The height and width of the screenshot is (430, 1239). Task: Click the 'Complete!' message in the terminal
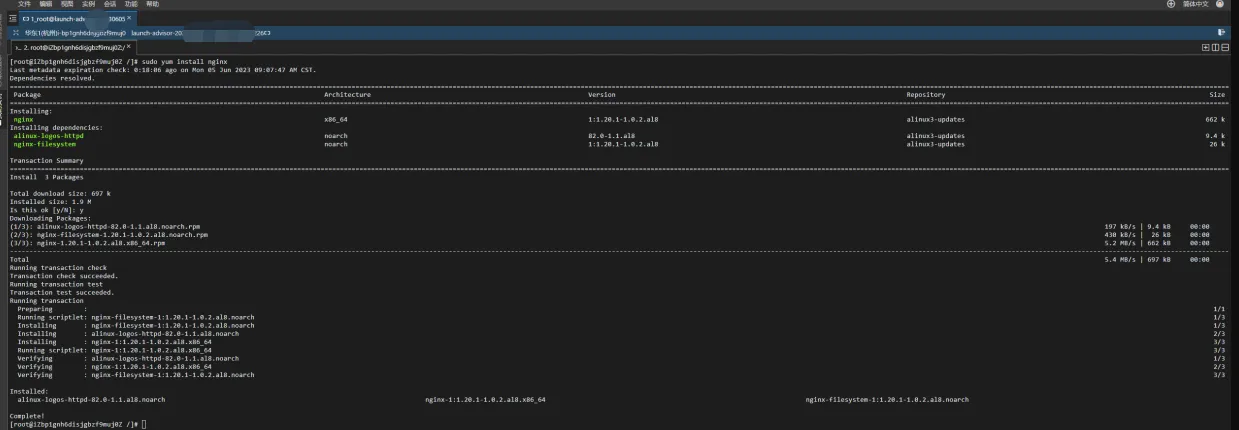coord(26,415)
